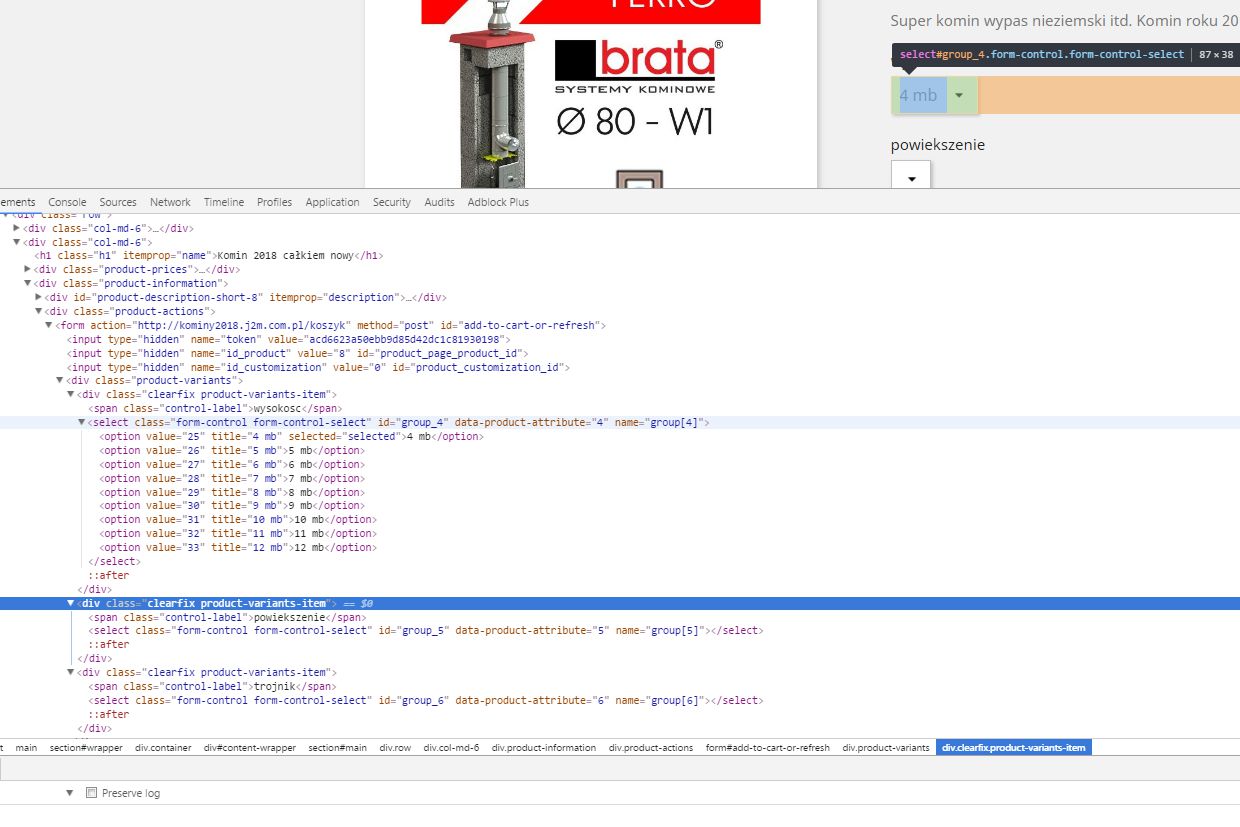Click the div.col-md-6 breadcrumb
Viewport: 1240px width, 827px height.
pos(451,748)
